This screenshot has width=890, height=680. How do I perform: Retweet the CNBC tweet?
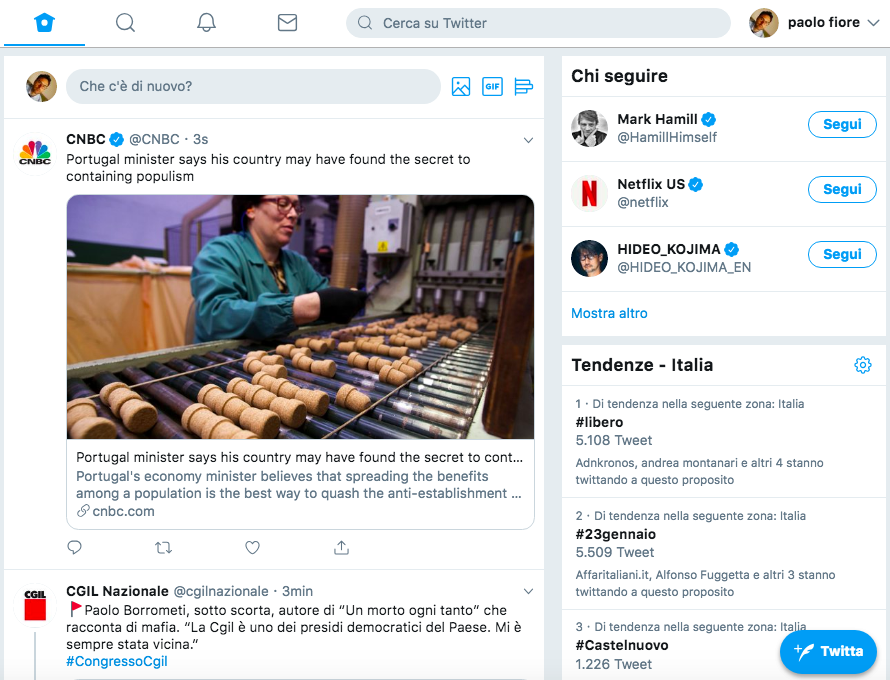click(x=163, y=547)
